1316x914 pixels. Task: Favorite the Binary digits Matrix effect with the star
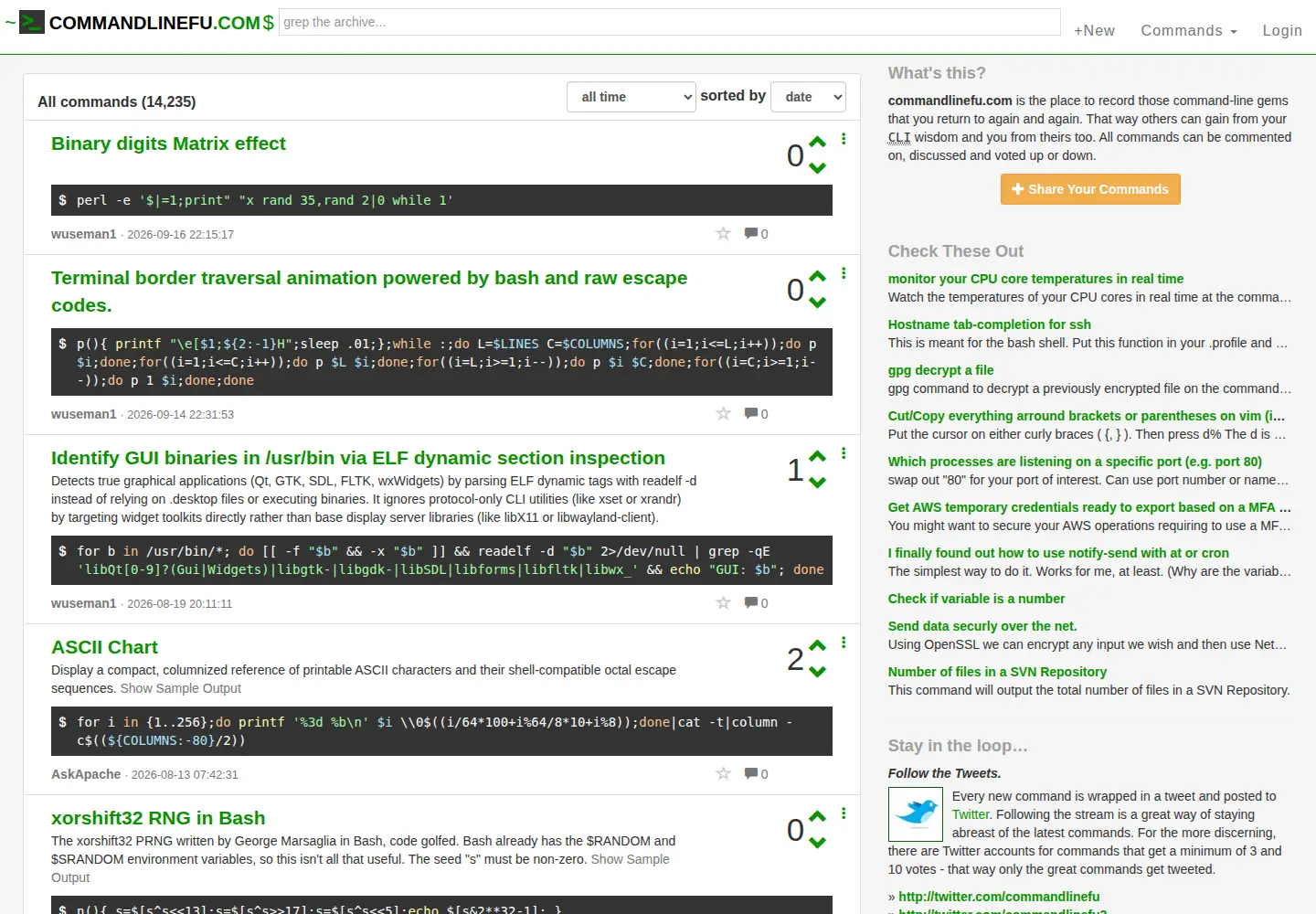pyautogui.click(x=724, y=233)
